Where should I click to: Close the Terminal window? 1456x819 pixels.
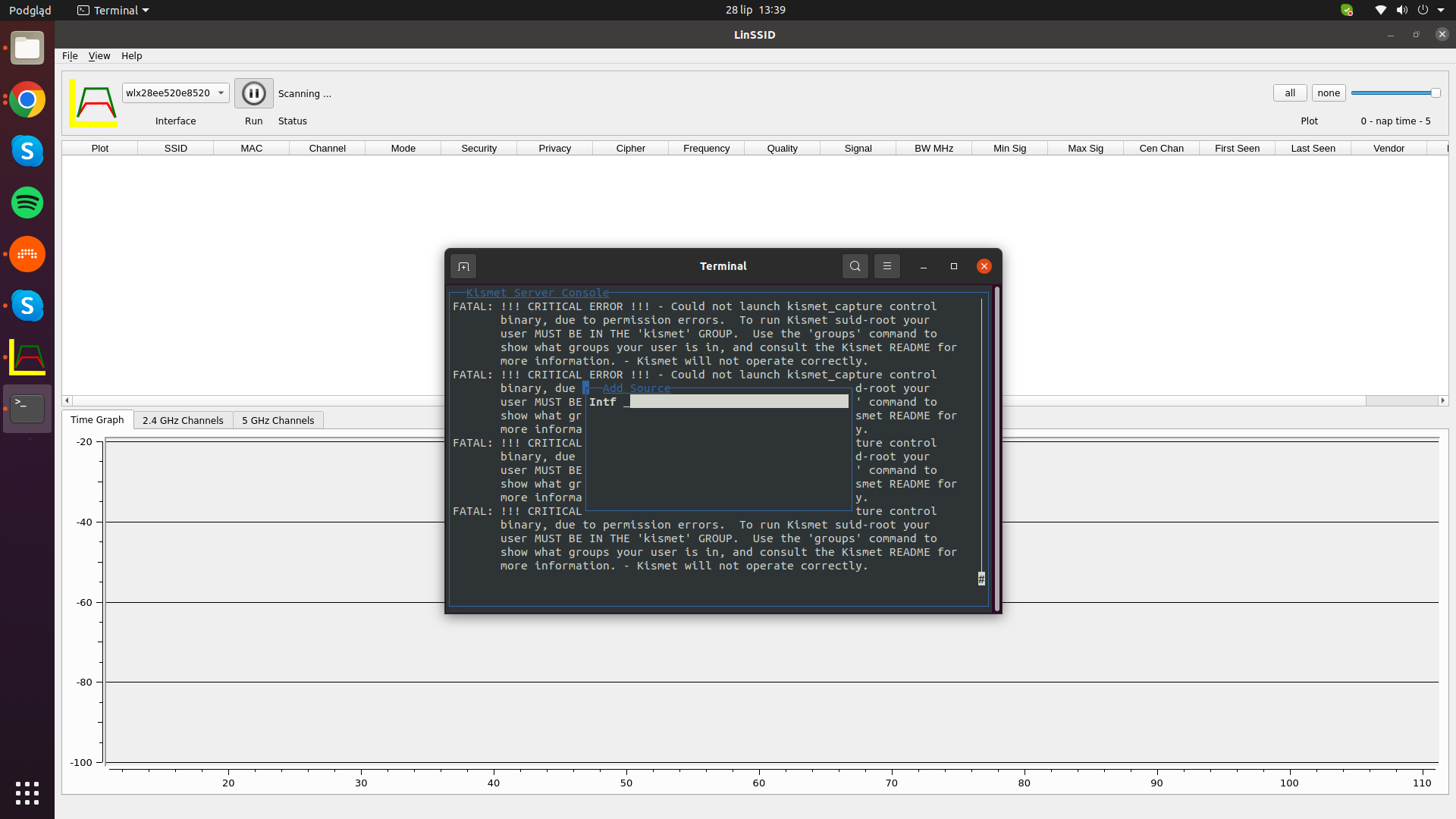tap(984, 266)
